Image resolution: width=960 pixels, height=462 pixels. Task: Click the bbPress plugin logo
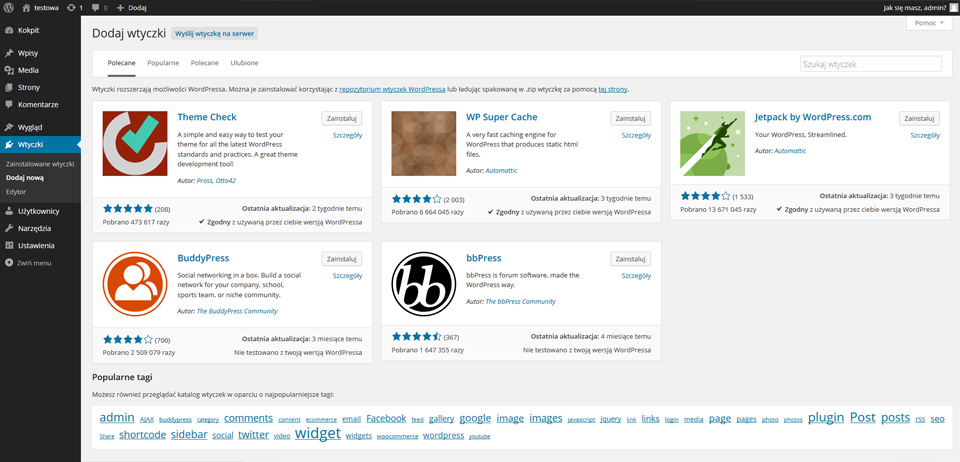pyautogui.click(x=424, y=284)
